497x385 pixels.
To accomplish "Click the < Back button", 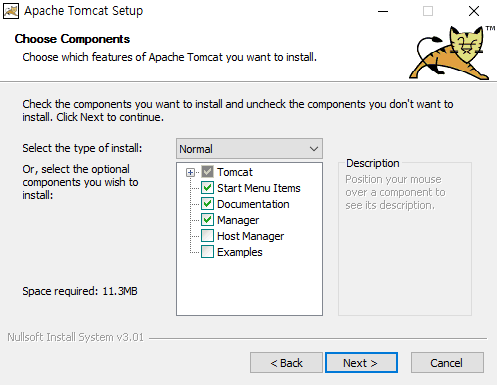I will [286, 363].
